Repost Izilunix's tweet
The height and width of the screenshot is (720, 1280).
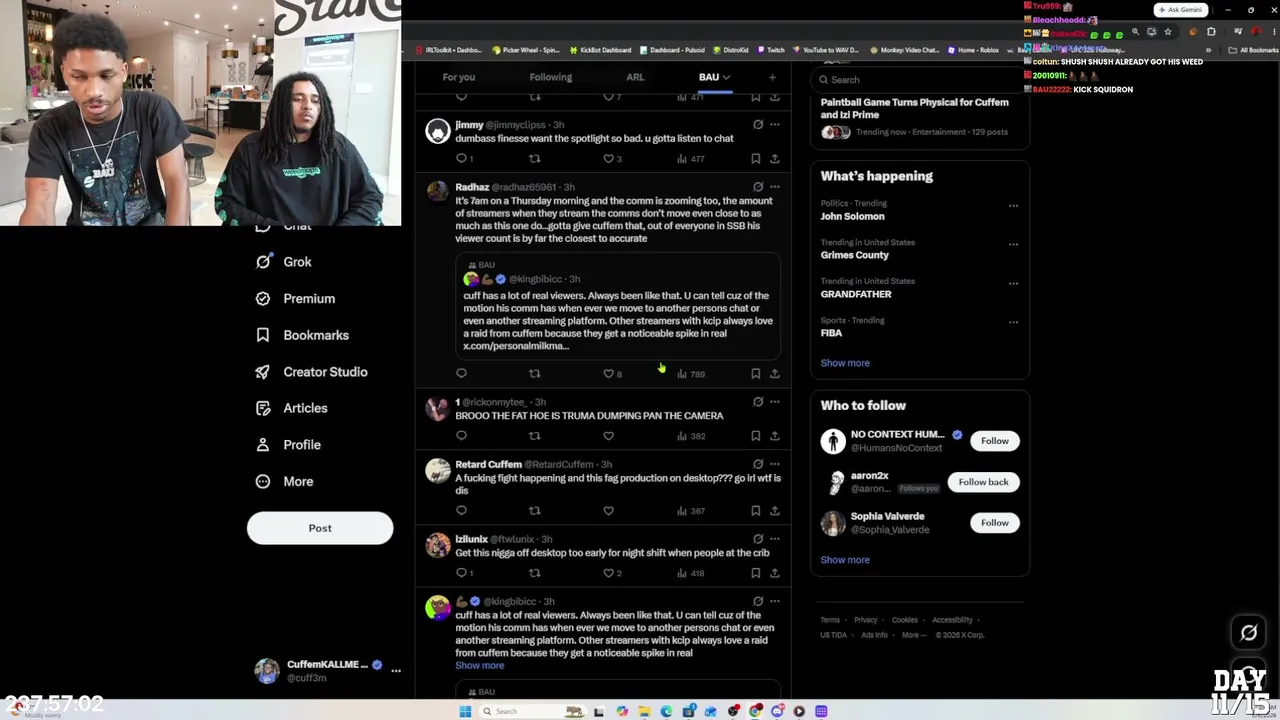[535, 573]
